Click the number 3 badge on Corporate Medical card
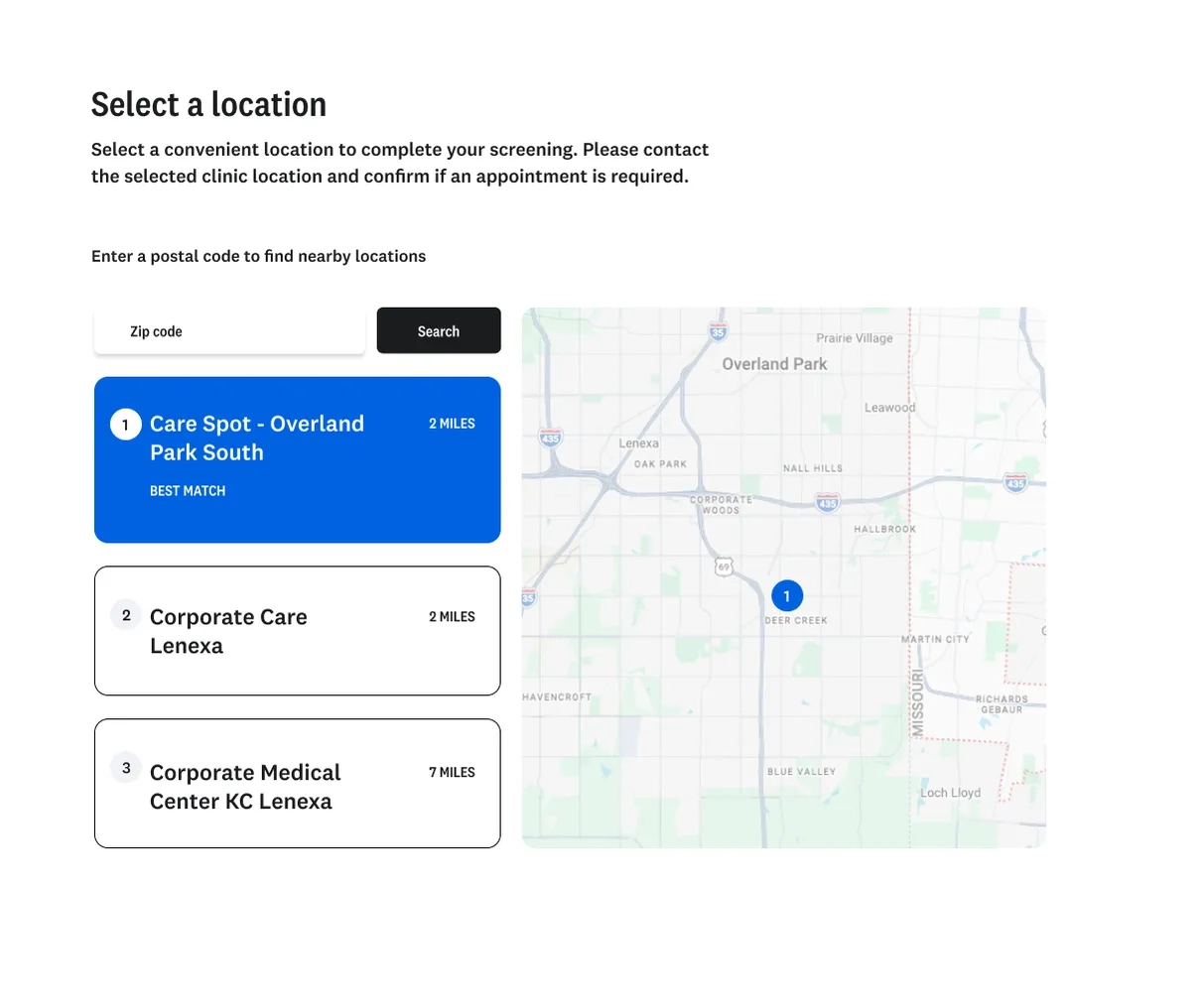The image size is (1204, 1008). click(x=126, y=768)
